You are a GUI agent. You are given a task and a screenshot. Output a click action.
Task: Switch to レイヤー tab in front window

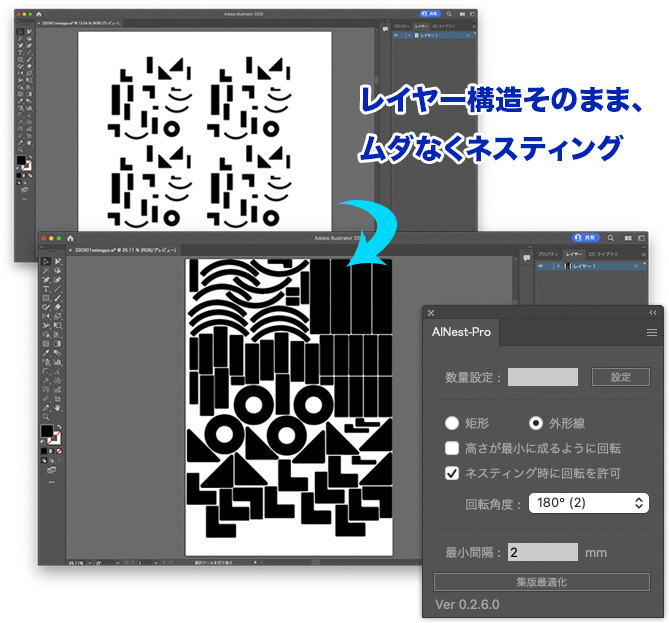click(574, 254)
